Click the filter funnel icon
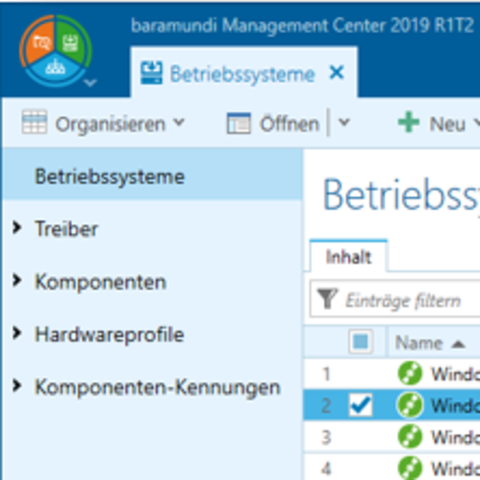 (x=327, y=299)
